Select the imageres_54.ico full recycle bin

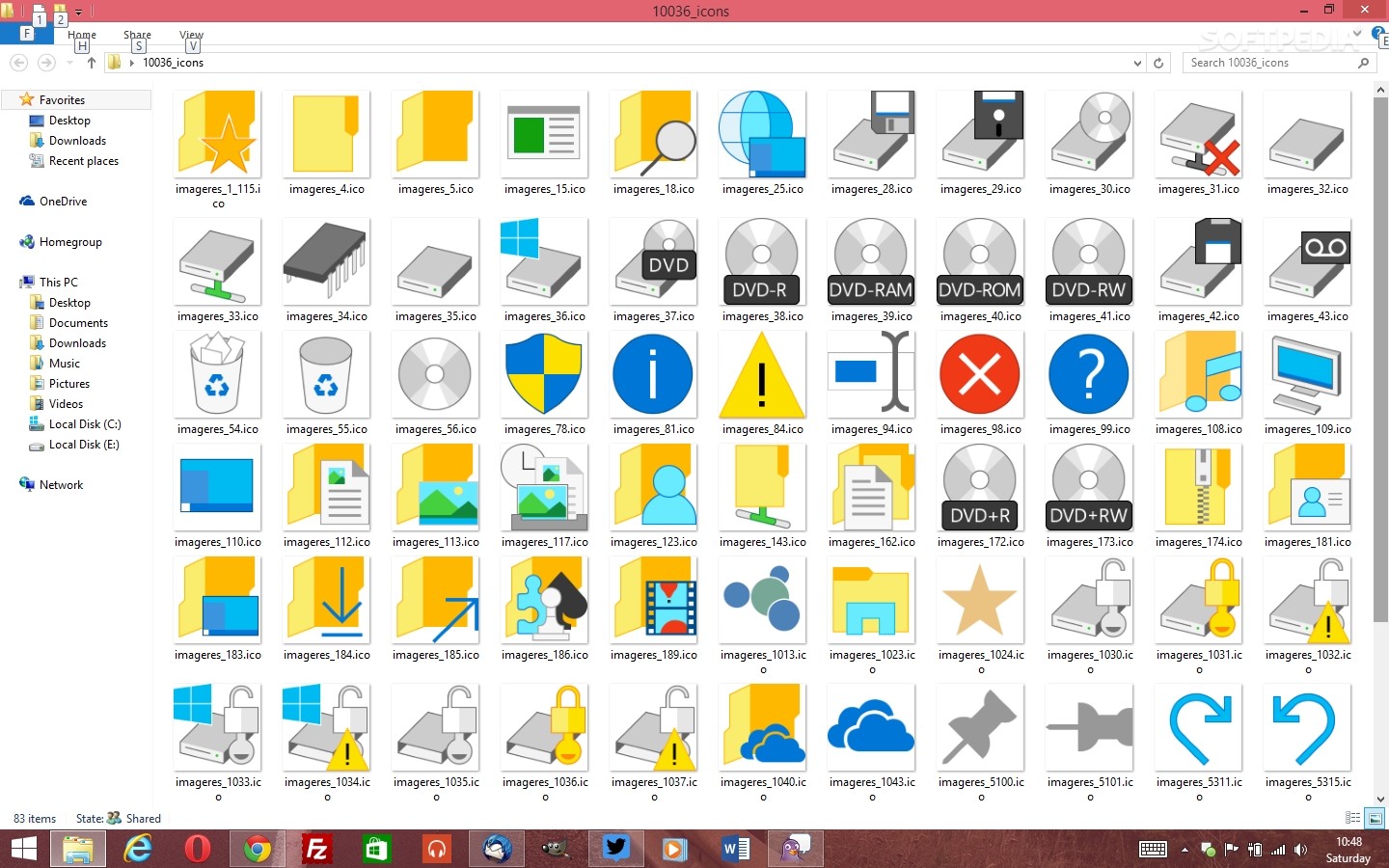pyautogui.click(x=217, y=374)
